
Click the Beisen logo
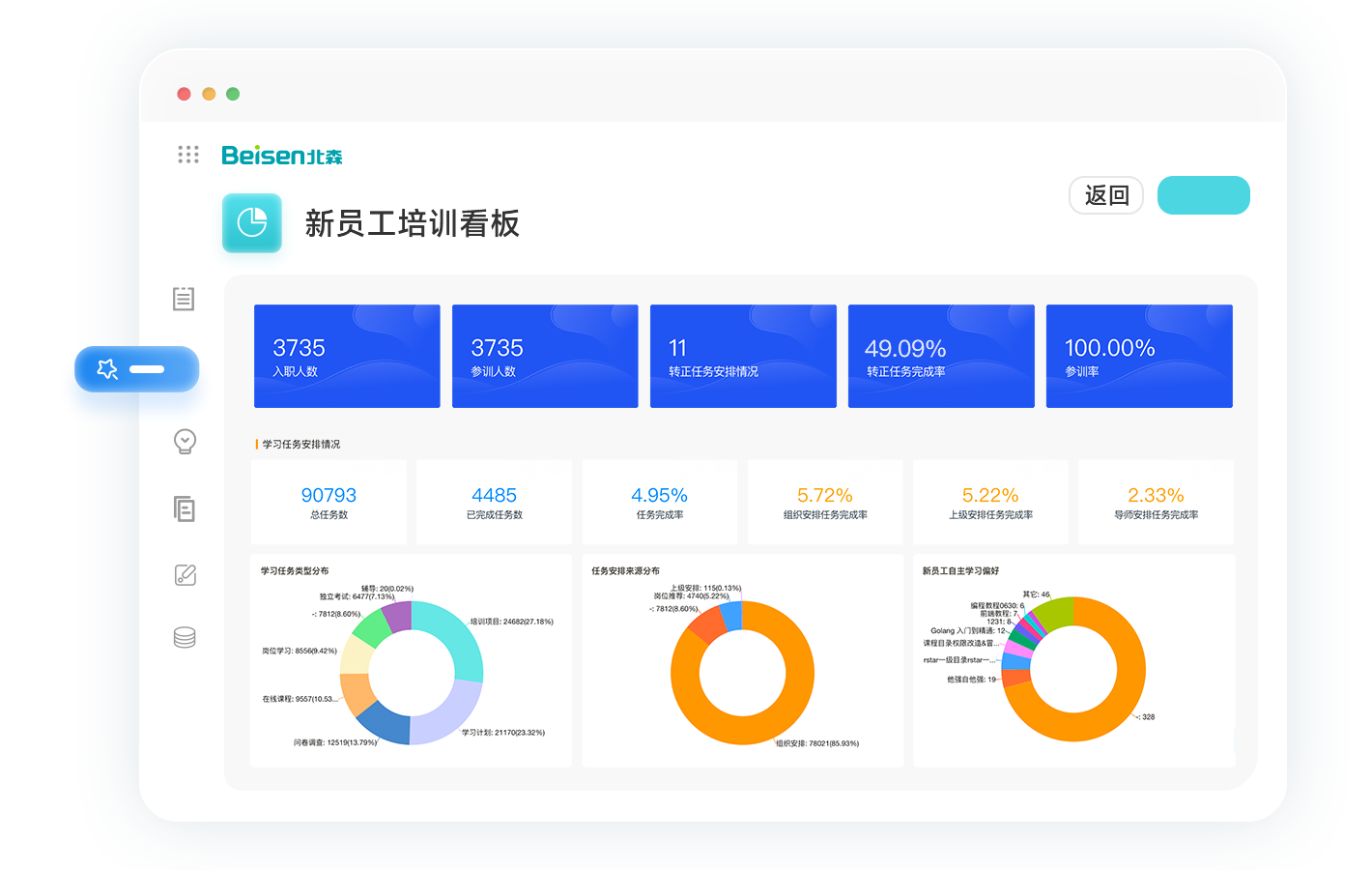(x=281, y=156)
